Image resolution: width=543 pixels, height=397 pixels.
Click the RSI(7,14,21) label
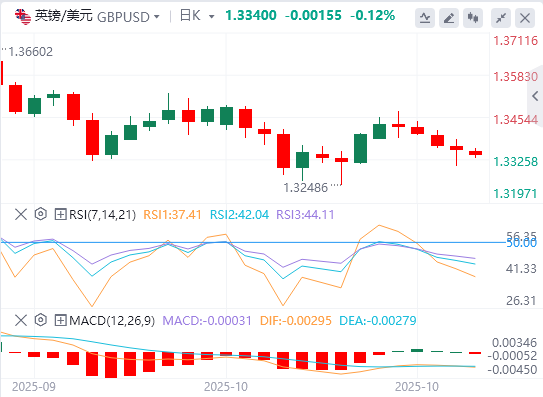coord(103,215)
